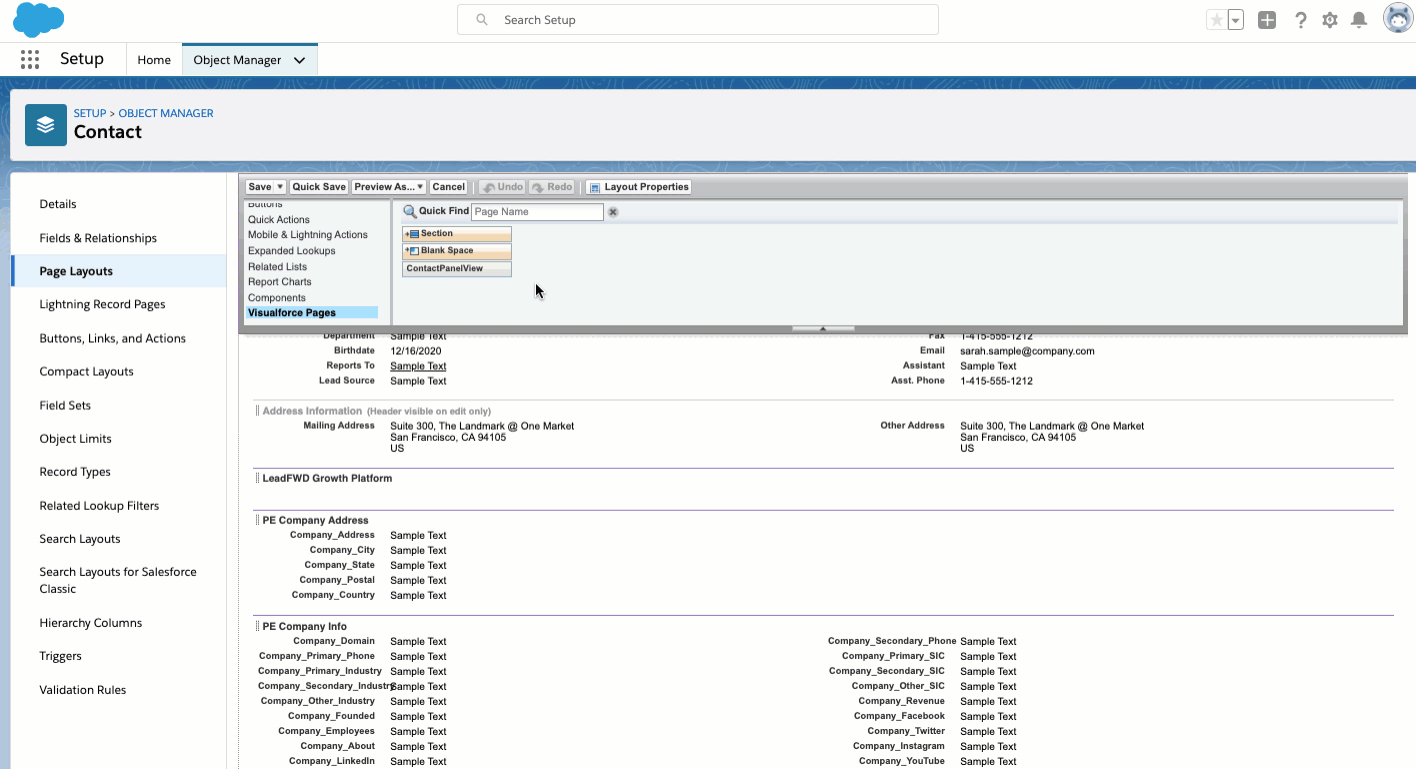Click the Section palette item icon
Viewport: 1416px width, 769px height.
(412, 234)
